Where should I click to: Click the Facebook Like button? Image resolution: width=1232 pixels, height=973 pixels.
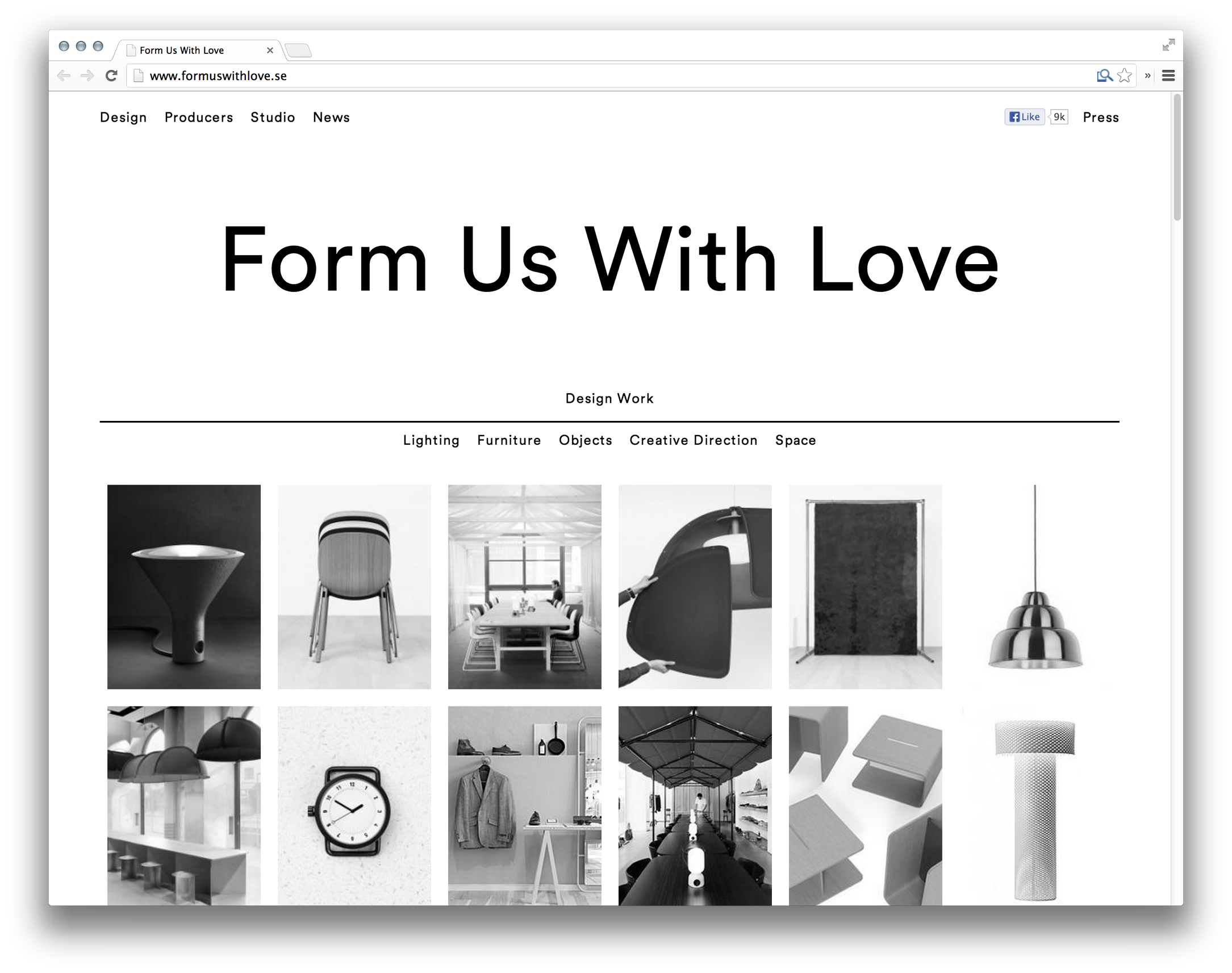coord(1024,117)
